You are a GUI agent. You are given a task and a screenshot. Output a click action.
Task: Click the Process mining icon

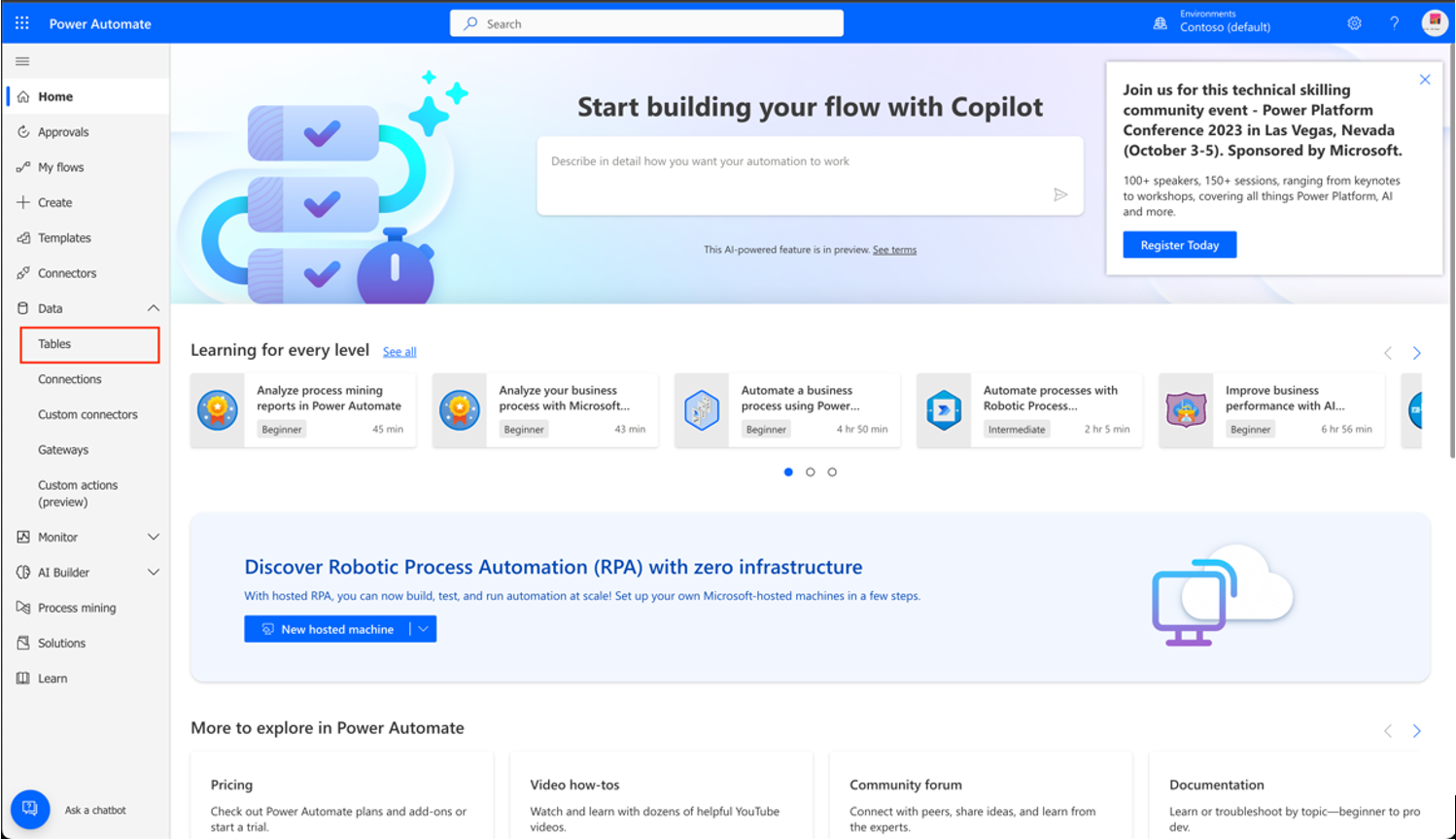pyautogui.click(x=23, y=608)
